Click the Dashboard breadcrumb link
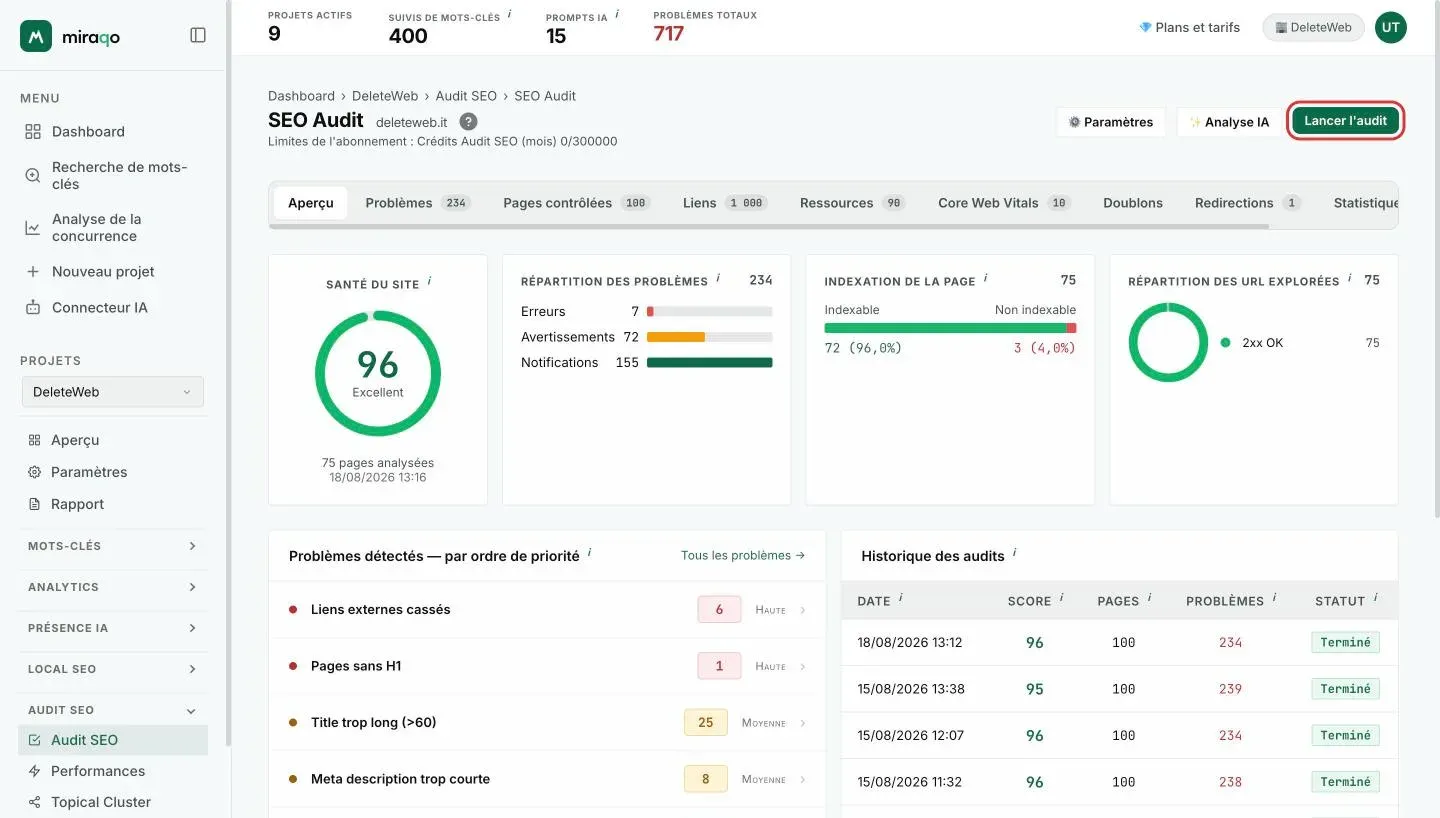This screenshot has width=1440, height=818. coord(301,96)
